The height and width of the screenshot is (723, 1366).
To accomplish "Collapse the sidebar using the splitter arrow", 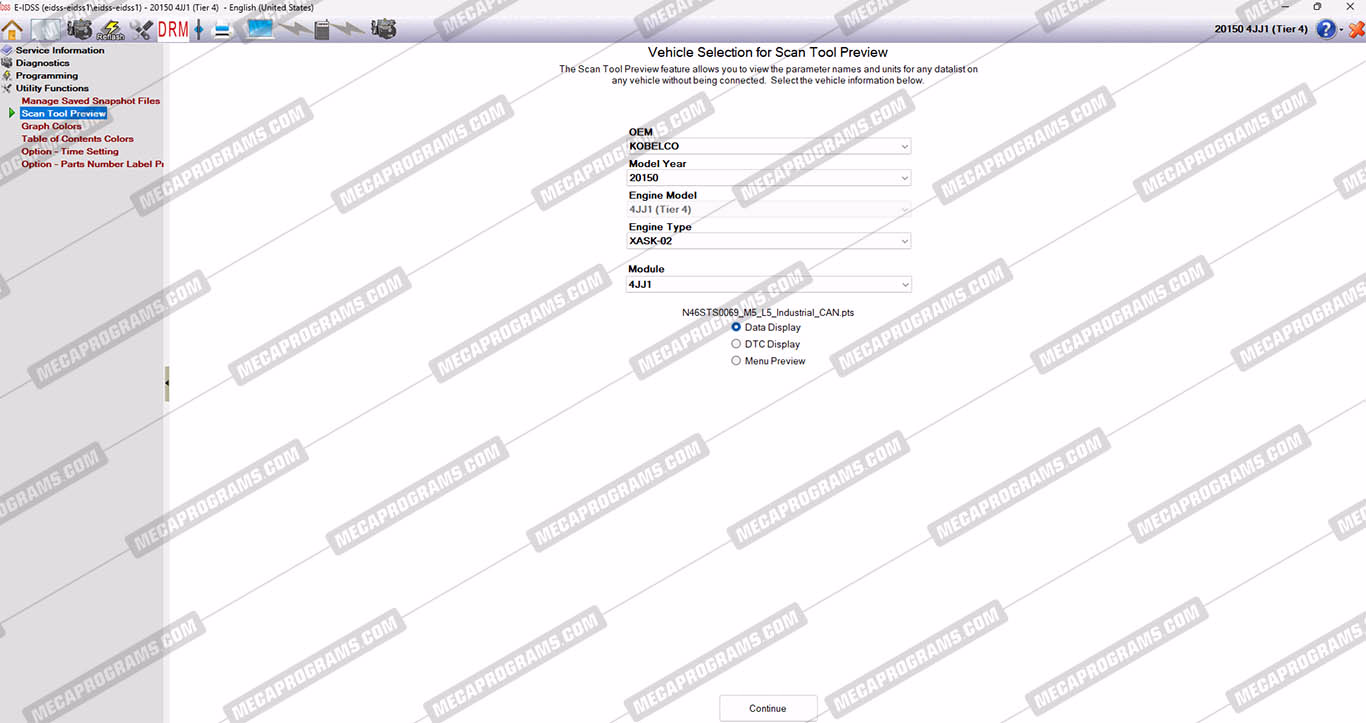I will (167, 383).
